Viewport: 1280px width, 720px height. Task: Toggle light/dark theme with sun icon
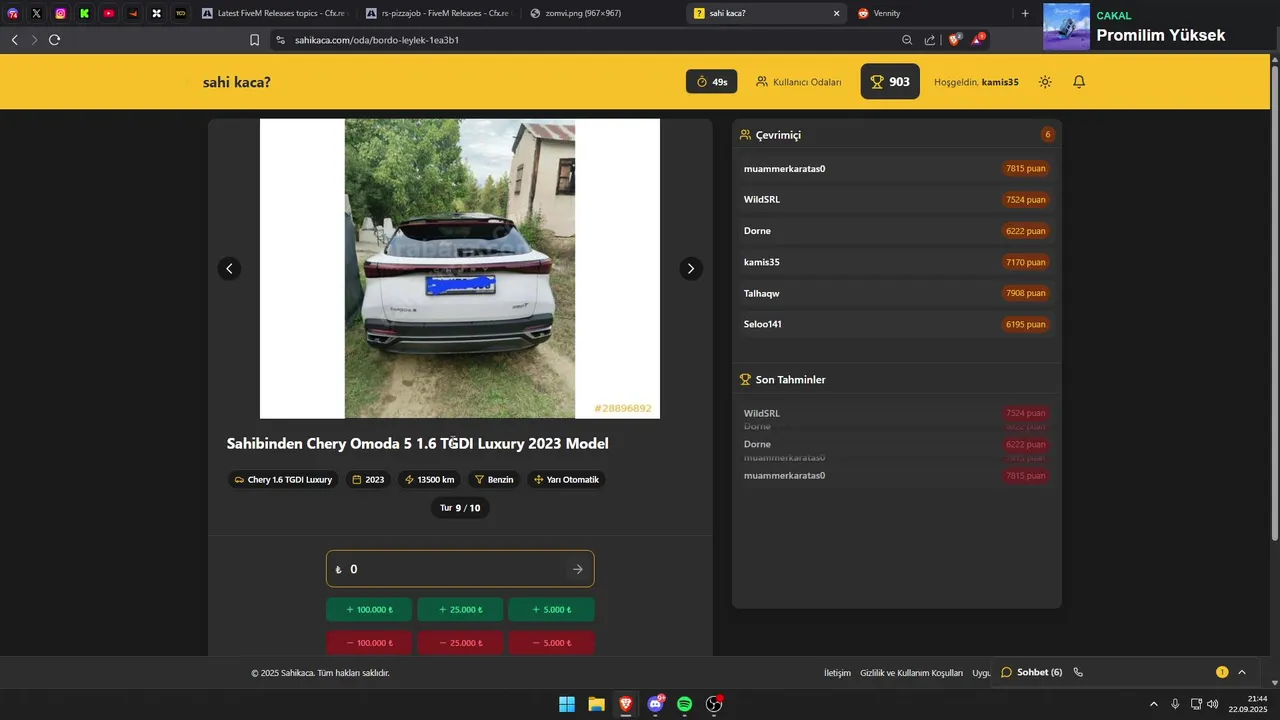click(1045, 82)
